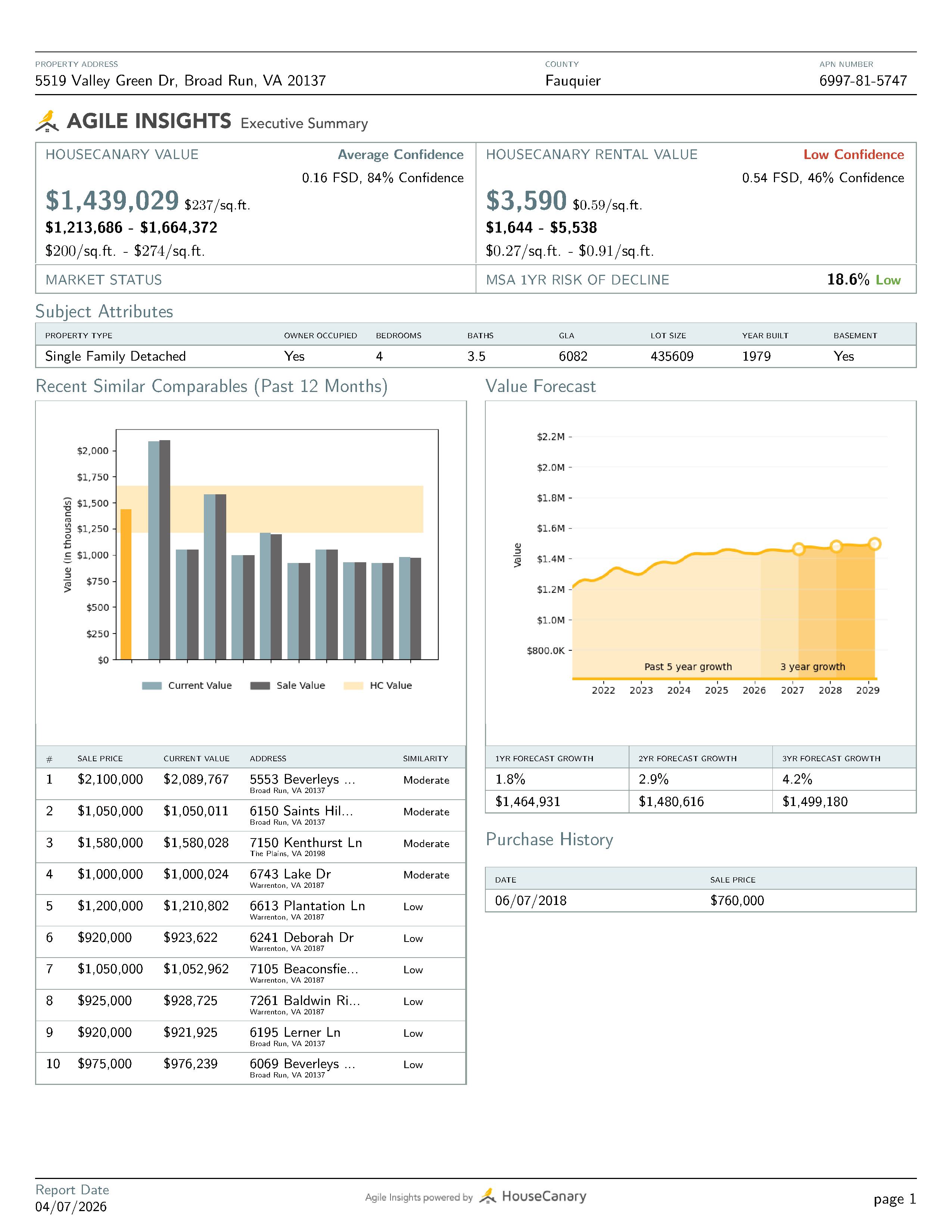Click the SIMILARITY column header
The height and width of the screenshot is (1232, 952).
point(425,759)
